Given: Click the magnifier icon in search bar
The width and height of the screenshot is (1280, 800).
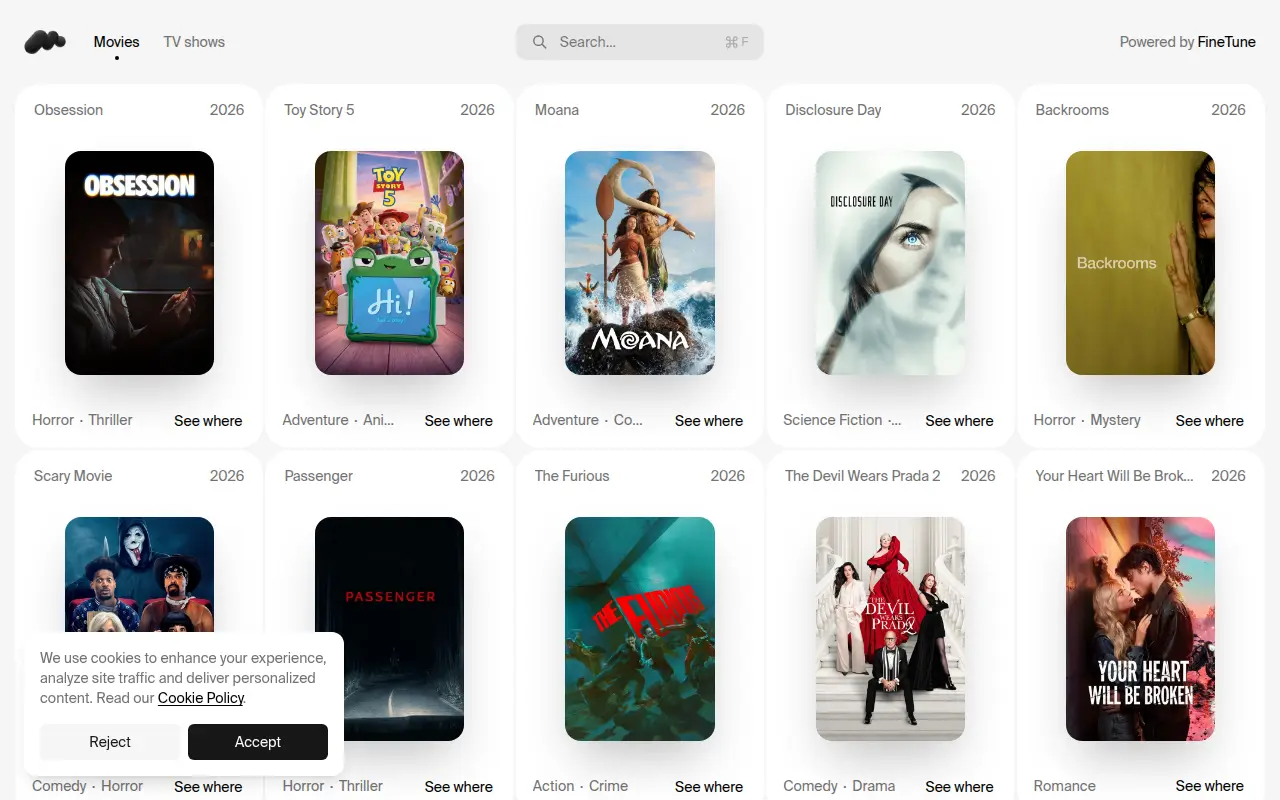Looking at the screenshot, I should 540,42.
